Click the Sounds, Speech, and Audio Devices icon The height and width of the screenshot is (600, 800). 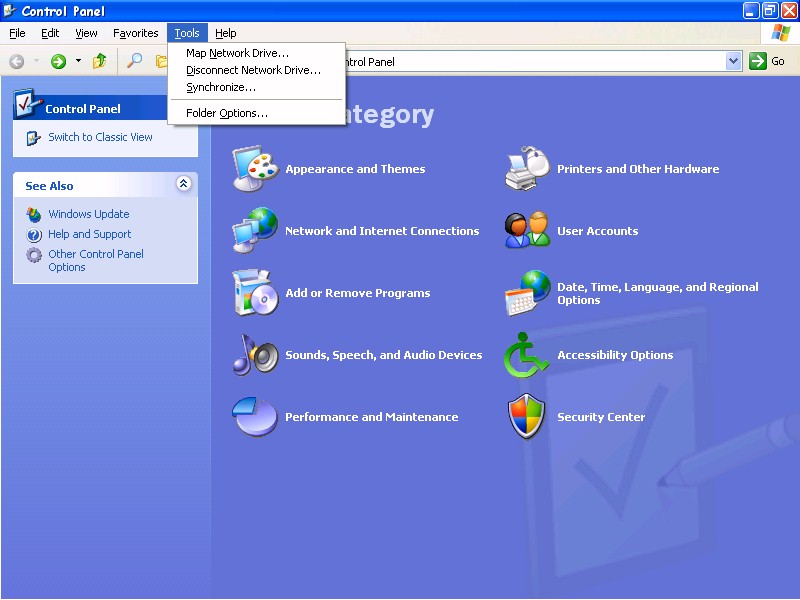click(255, 355)
